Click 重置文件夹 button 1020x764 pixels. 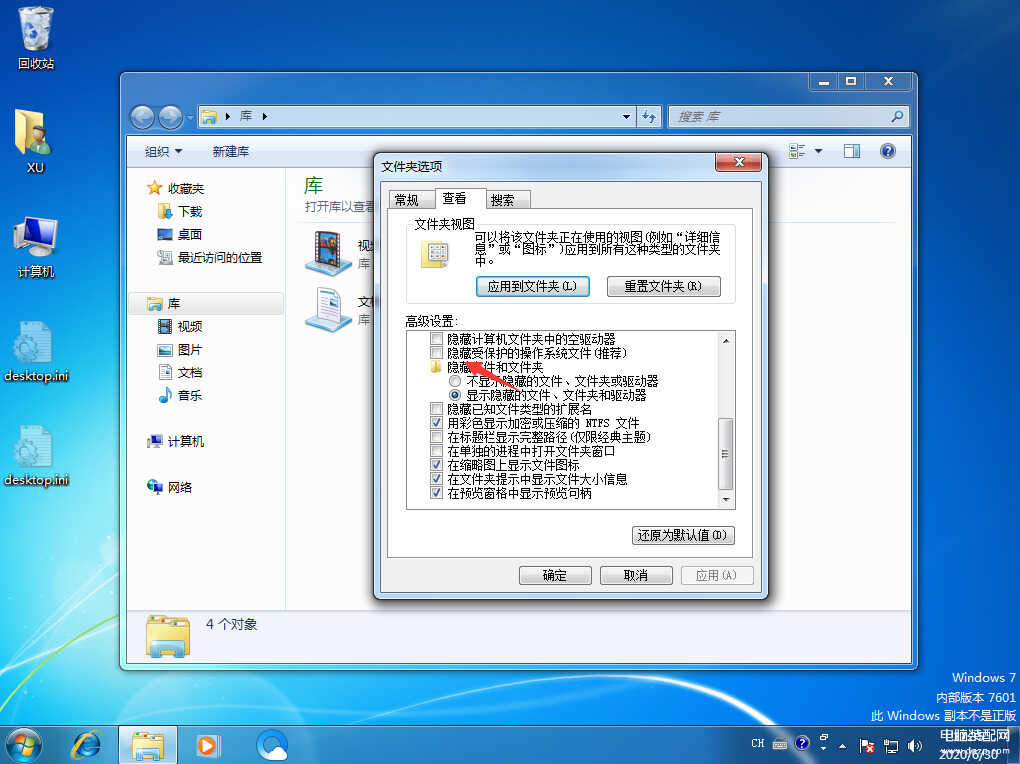click(x=664, y=286)
